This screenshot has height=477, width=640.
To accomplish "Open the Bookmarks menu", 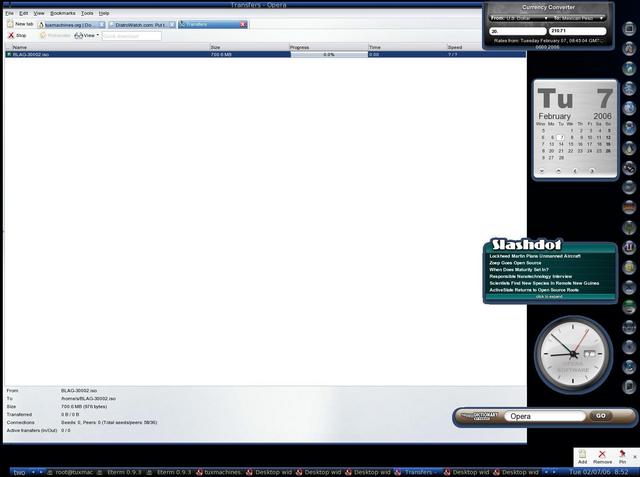I will (x=62, y=13).
